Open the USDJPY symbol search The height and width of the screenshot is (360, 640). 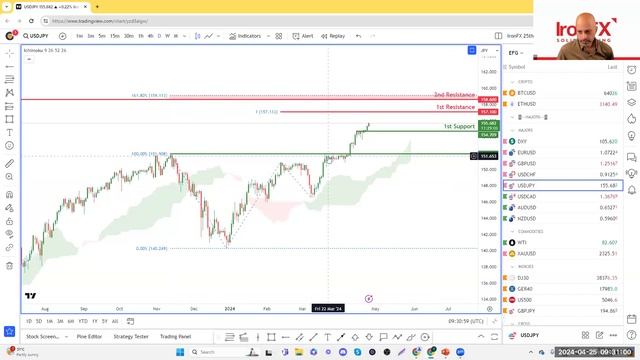[x=36, y=36]
